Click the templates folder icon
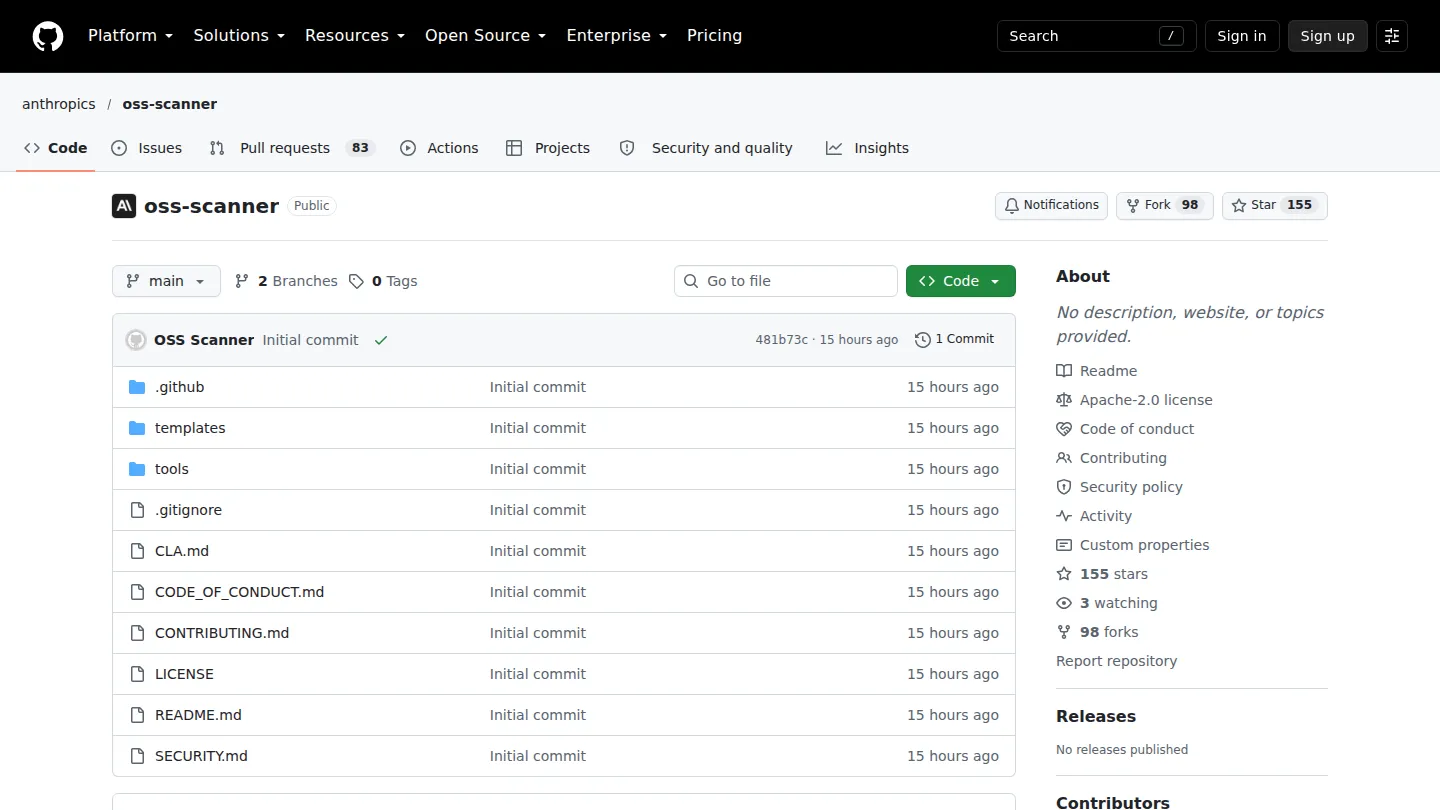The height and width of the screenshot is (810, 1440). coord(137,428)
